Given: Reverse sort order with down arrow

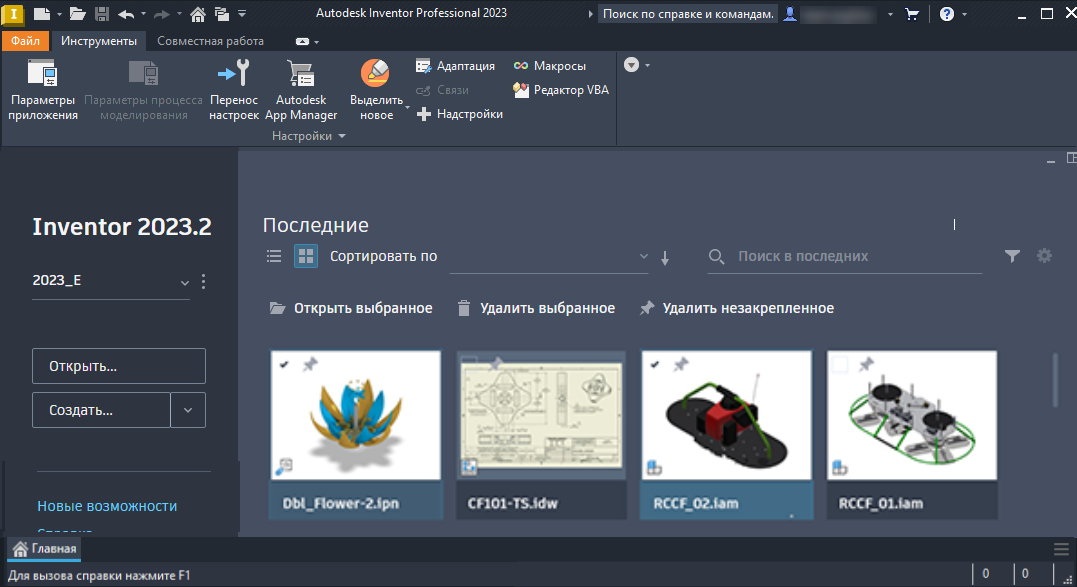Looking at the screenshot, I should click(665, 257).
